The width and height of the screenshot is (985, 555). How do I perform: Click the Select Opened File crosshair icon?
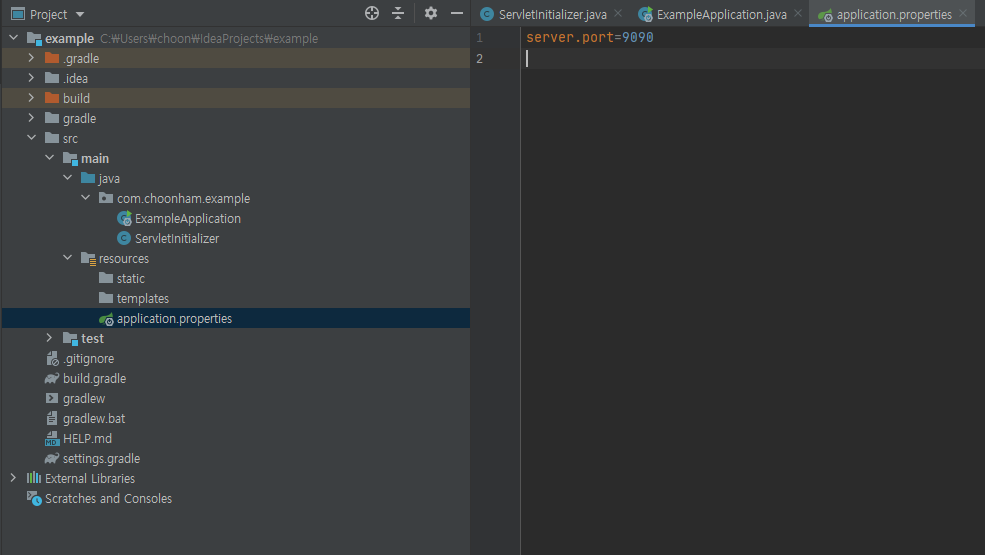click(x=372, y=13)
